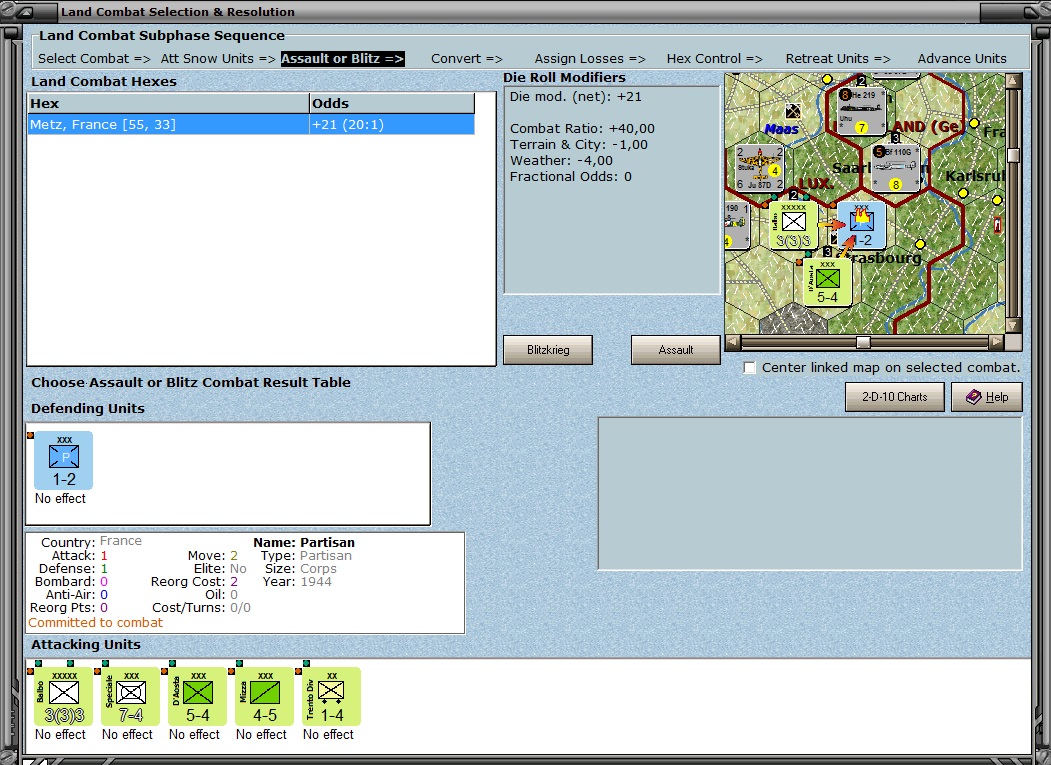Go to Assign Losses subphase
The image size is (1051, 765).
[x=590, y=59]
